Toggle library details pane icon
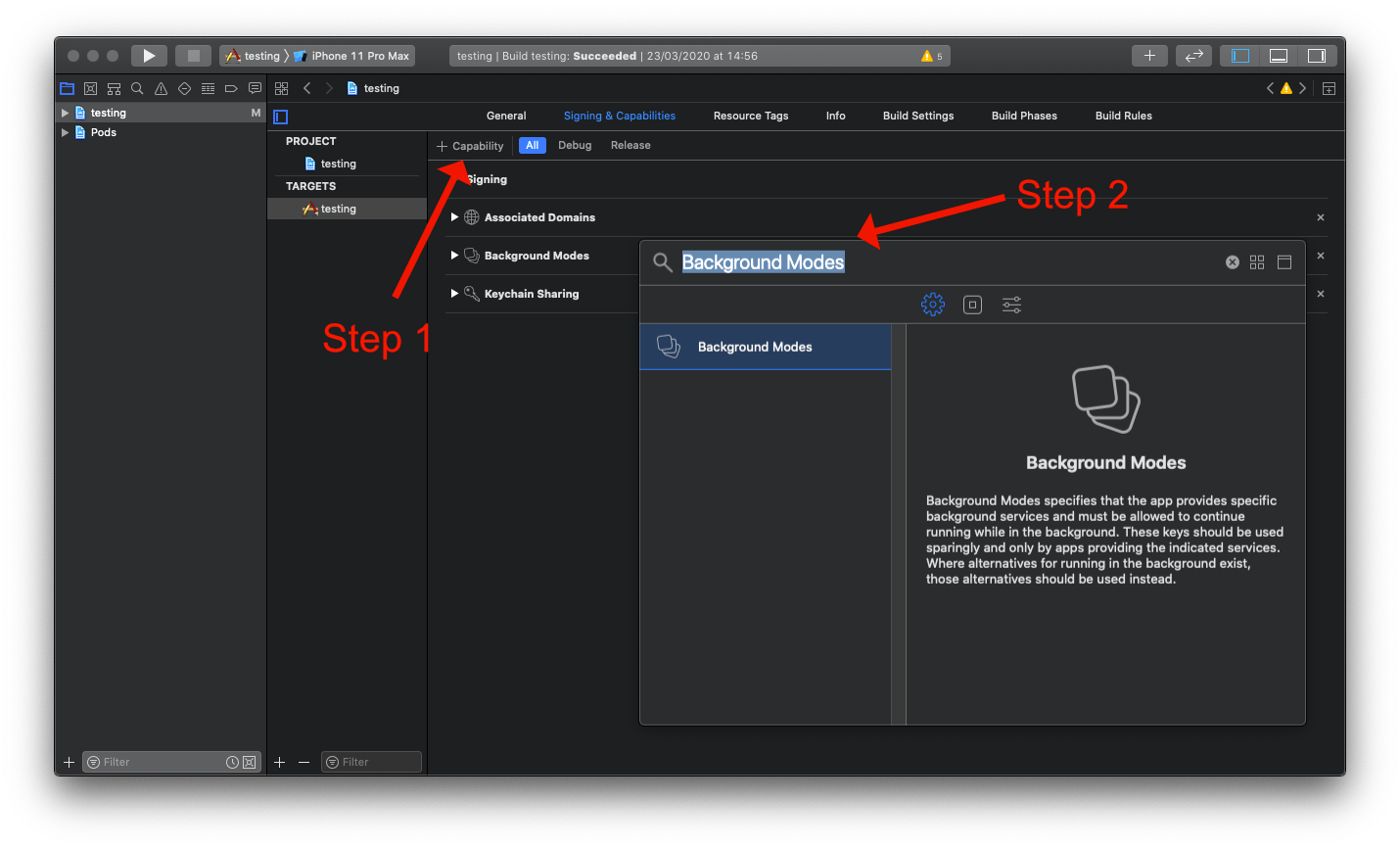 coord(1284,262)
